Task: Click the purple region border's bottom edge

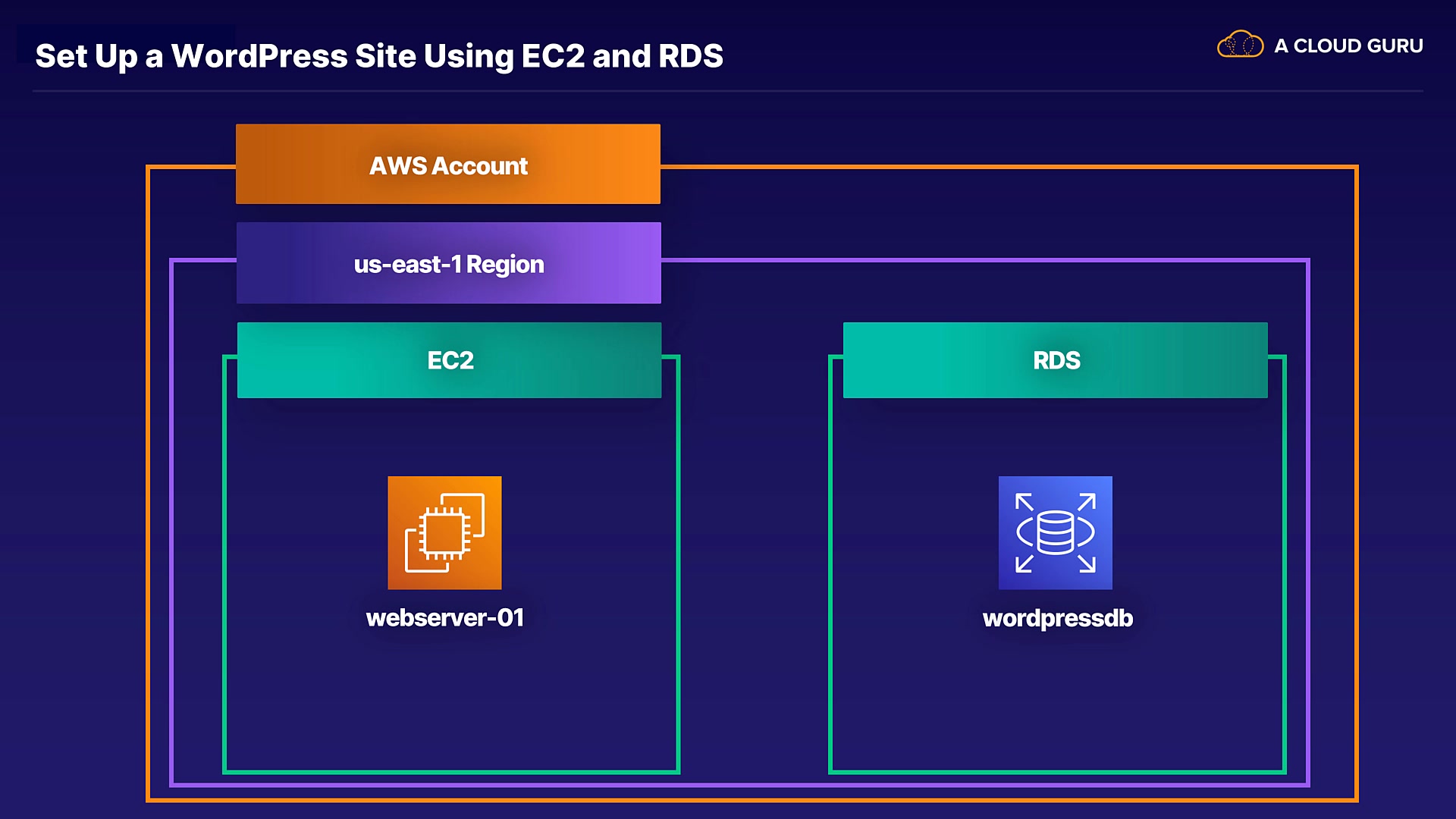Action: click(739, 784)
